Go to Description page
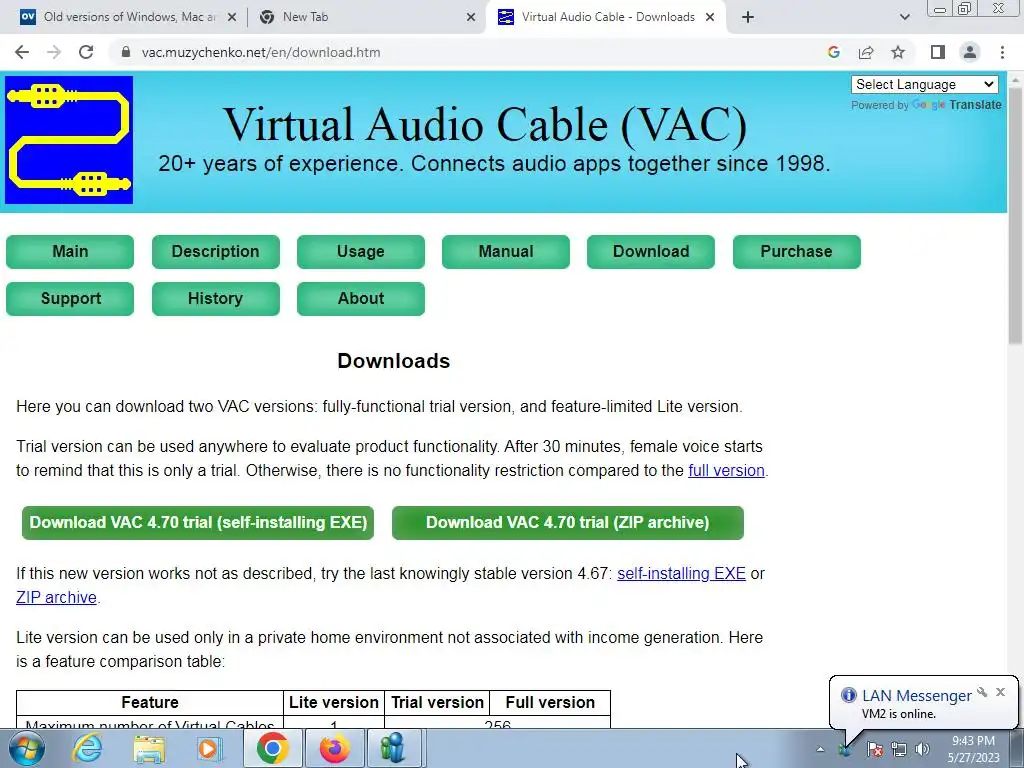The width and height of the screenshot is (1024, 768). tap(216, 251)
